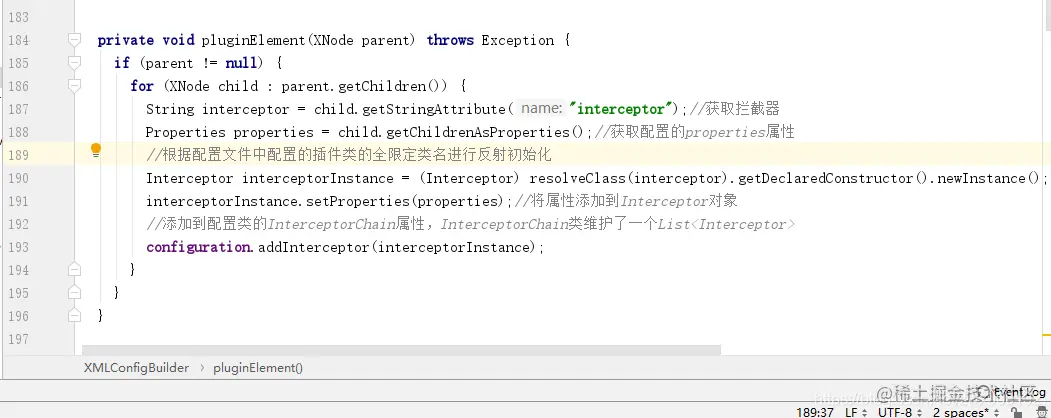The height and width of the screenshot is (418, 1051).
Task: Click the horizontal scrollbar below the code
Action: (401, 350)
